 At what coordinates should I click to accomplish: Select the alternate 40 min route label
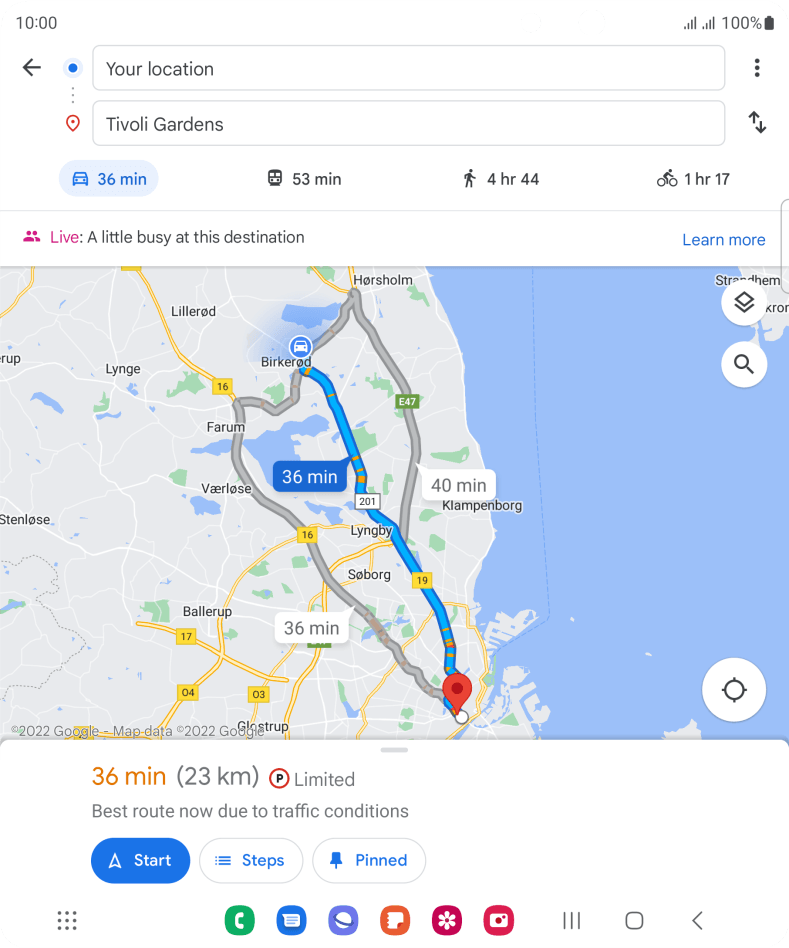[x=459, y=485]
